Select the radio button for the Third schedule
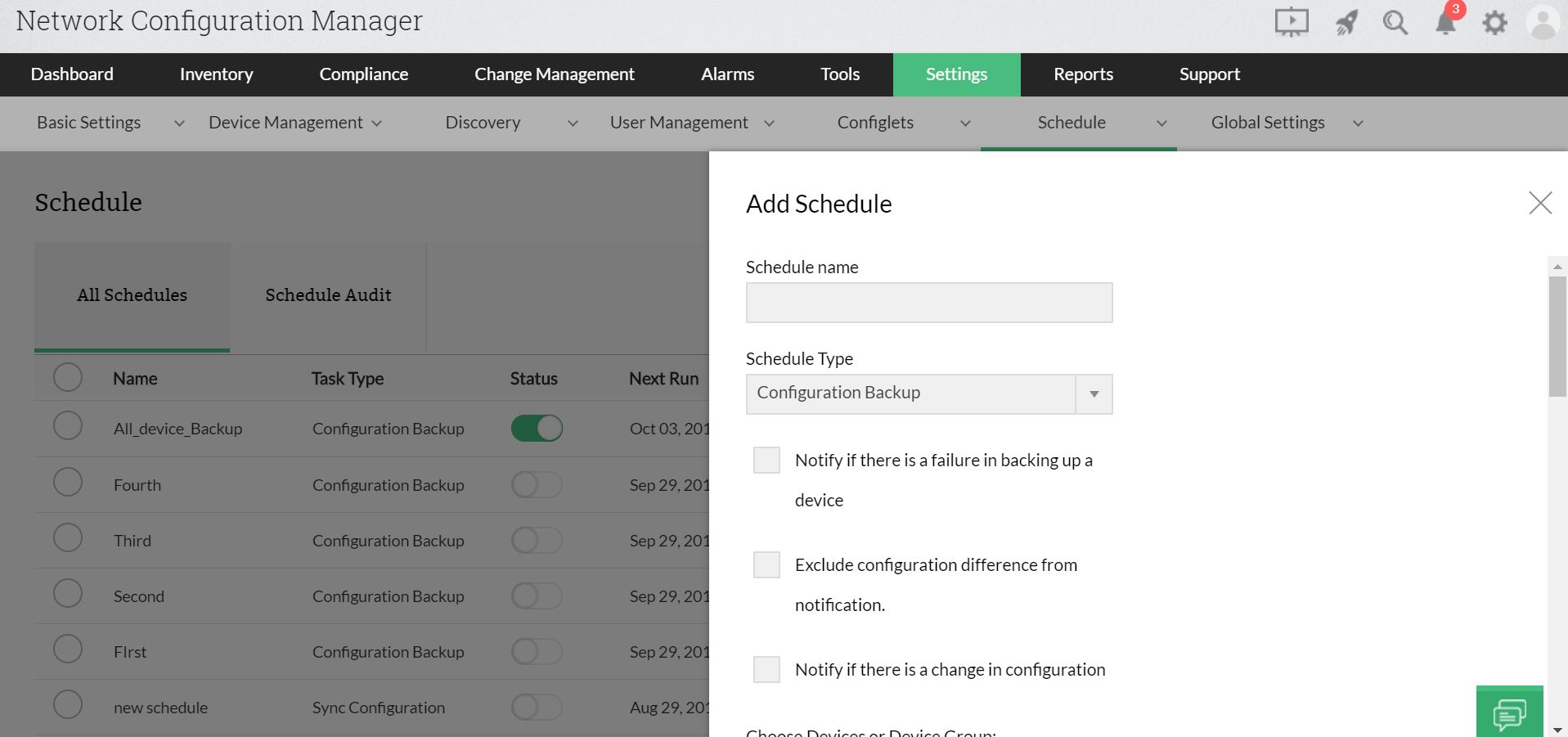Screen dimensions: 1568x737 tap(68, 537)
